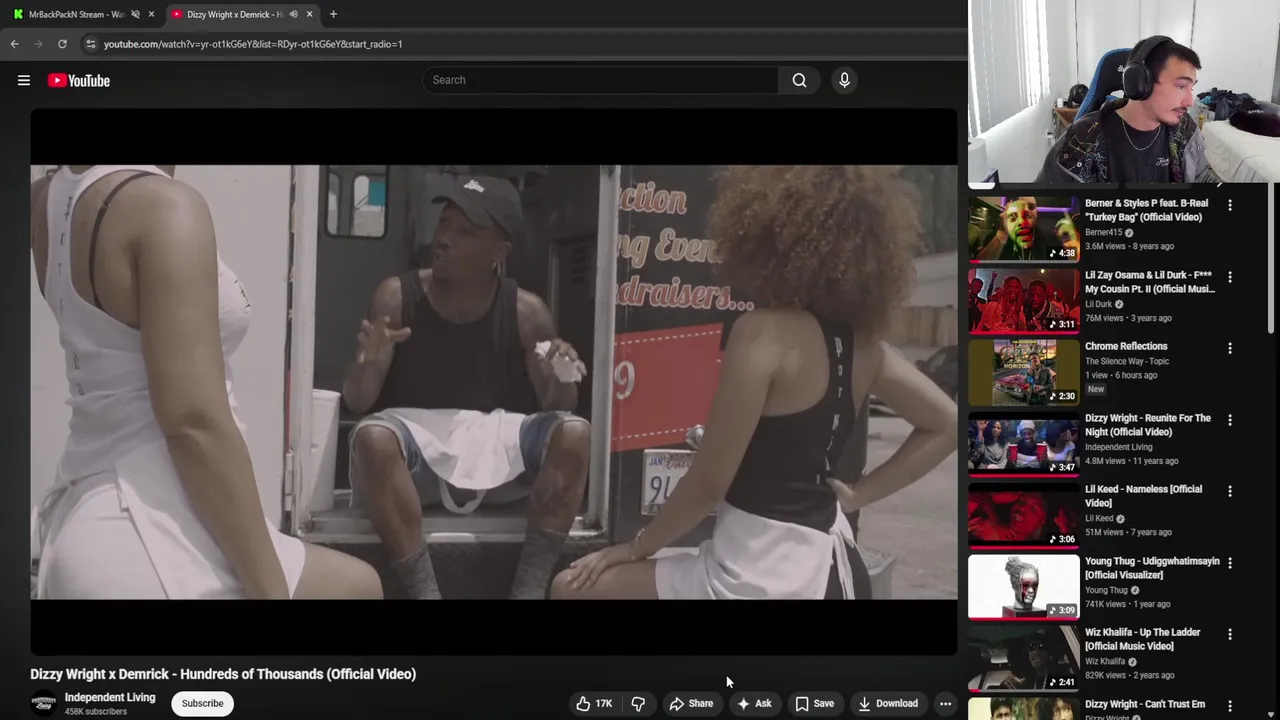The image size is (1280, 720).
Task: Open Dizzy Wright Can't Trust Em title
Action: (1145, 704)
